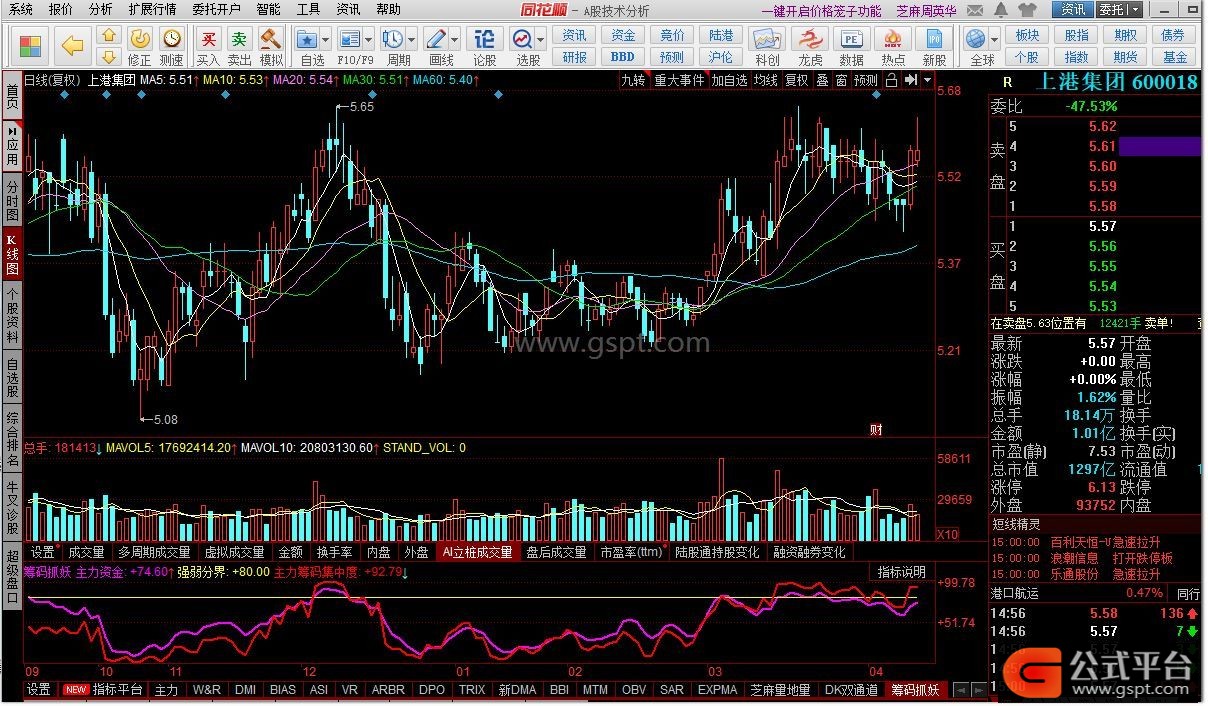Select the 分时图 side tab
The image size is (1208, 706).
pos(12,201)
